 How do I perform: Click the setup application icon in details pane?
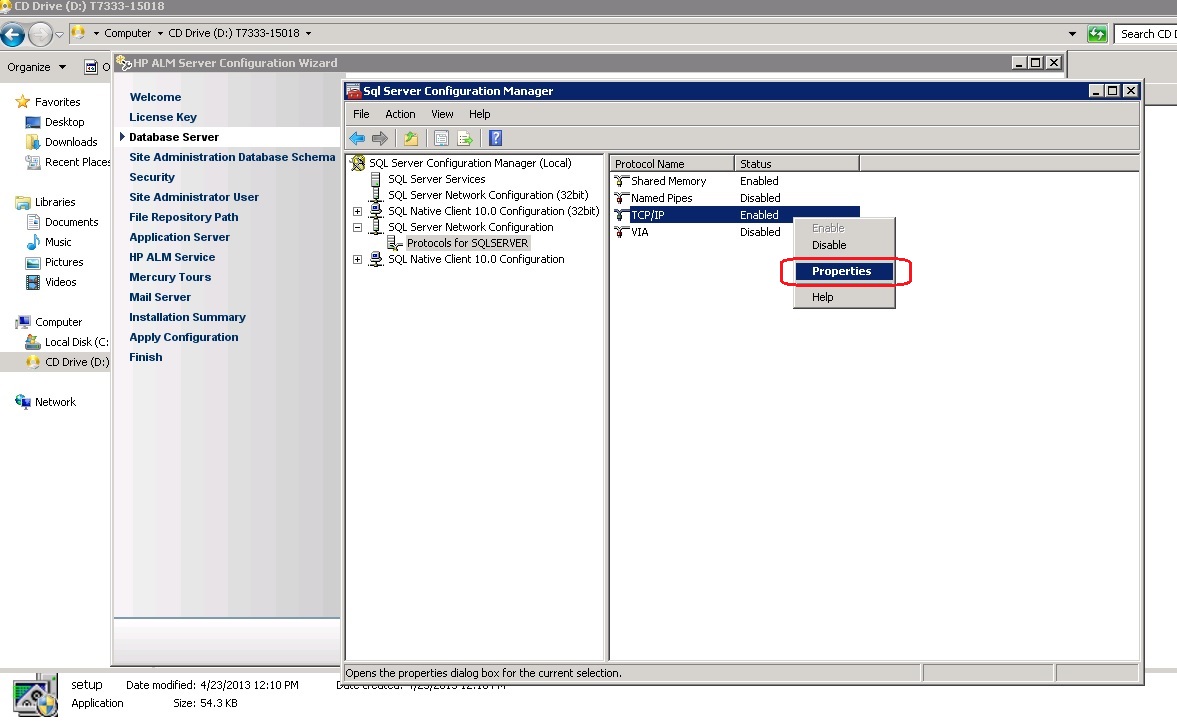click(x=35, y=695)
